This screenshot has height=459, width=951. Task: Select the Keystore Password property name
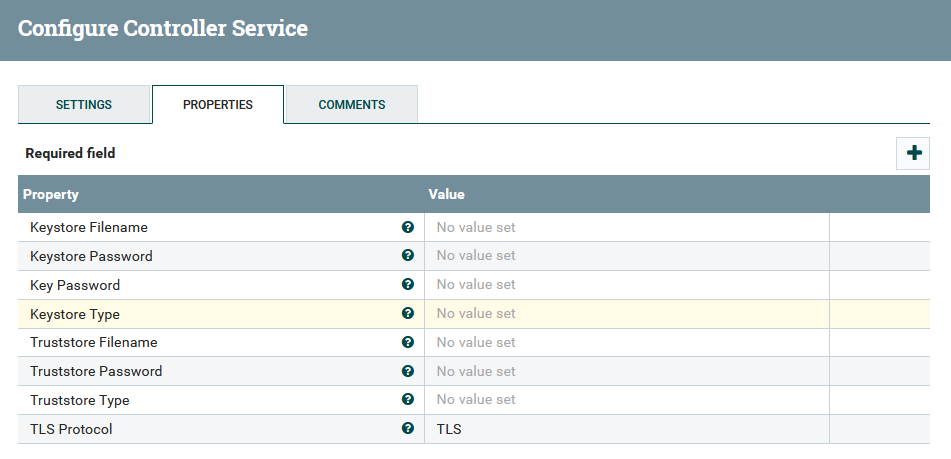(x=91, y=256)
